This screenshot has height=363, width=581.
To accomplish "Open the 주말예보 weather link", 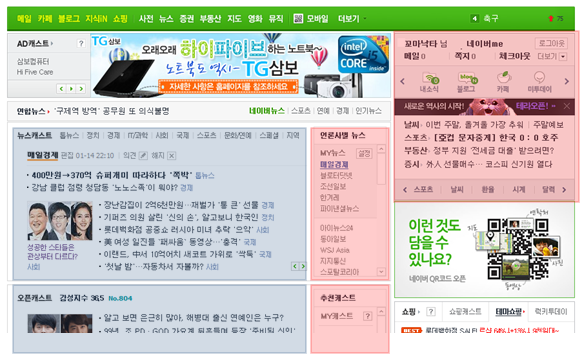I will point(548,125).
